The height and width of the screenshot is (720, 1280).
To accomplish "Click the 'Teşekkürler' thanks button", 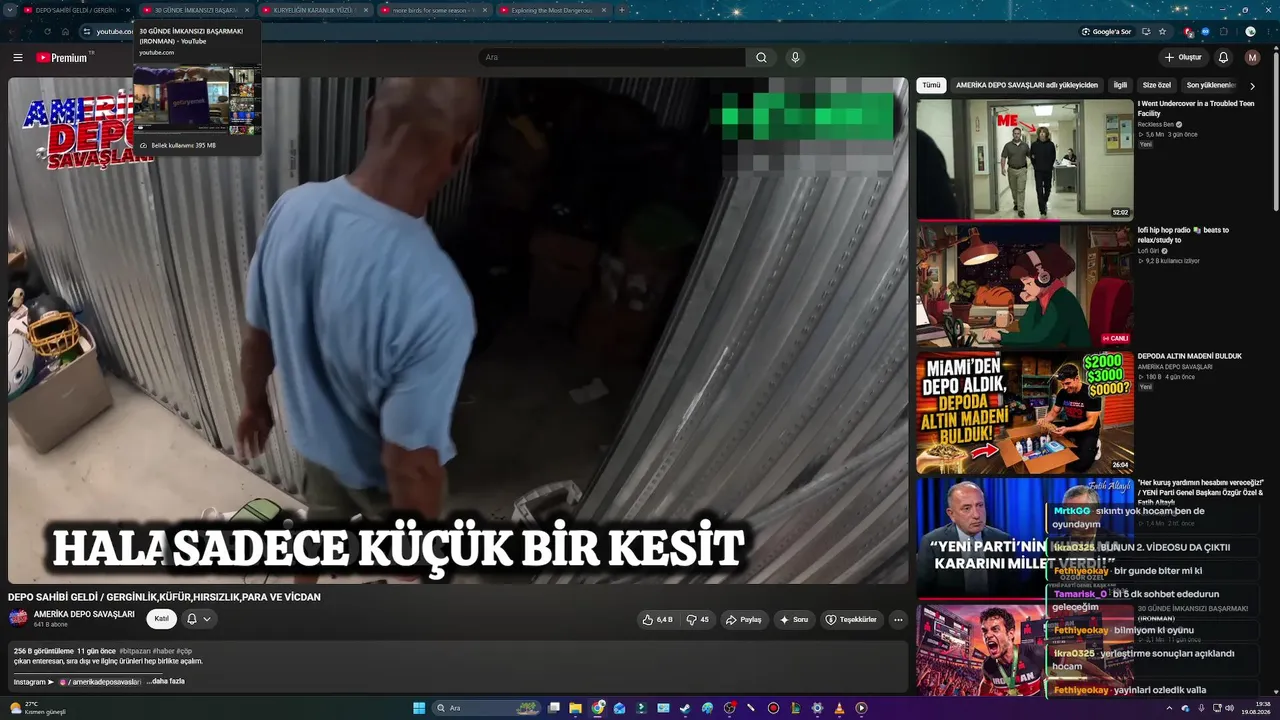I will point(851,619).
